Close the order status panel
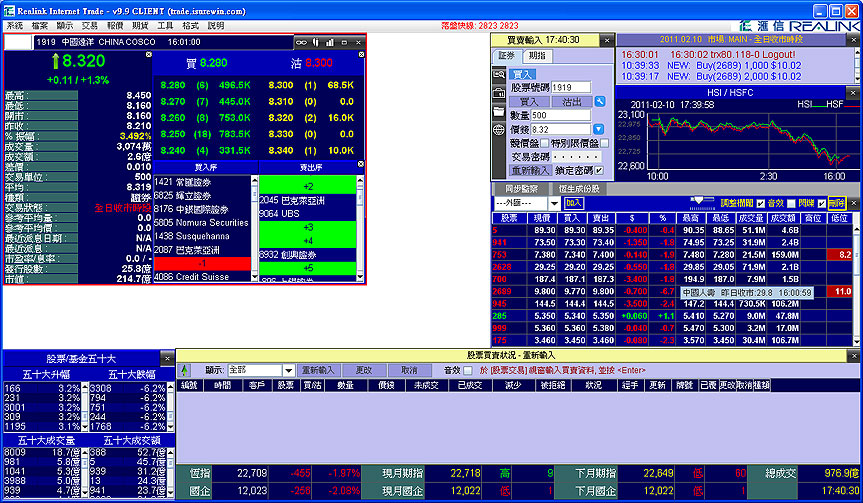 tap(853, 356)
